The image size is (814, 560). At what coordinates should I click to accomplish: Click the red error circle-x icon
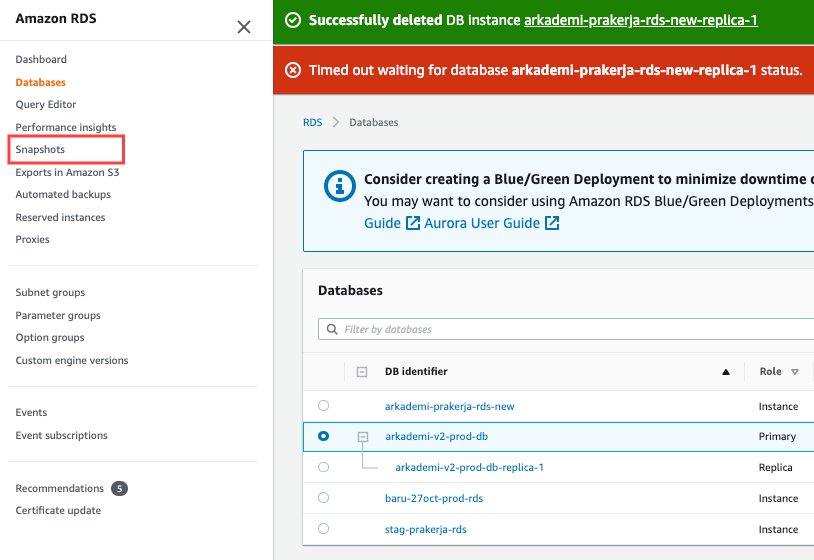pyautogui.click(x=293, y=70)
